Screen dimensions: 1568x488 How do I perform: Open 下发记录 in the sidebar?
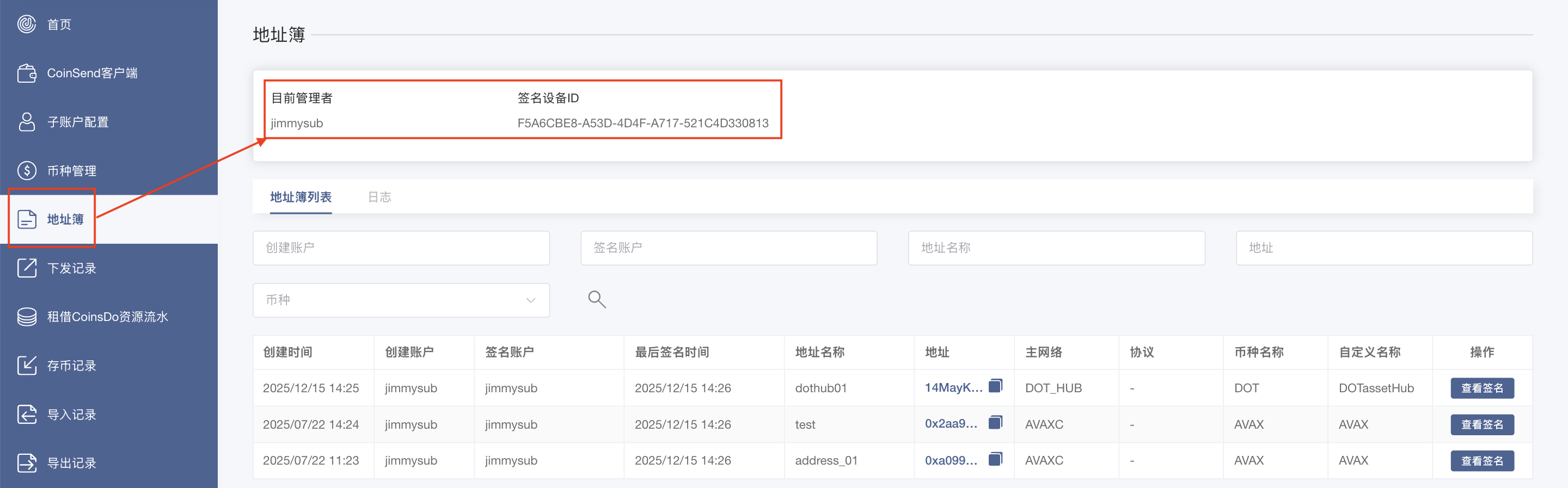pos(71,268)
